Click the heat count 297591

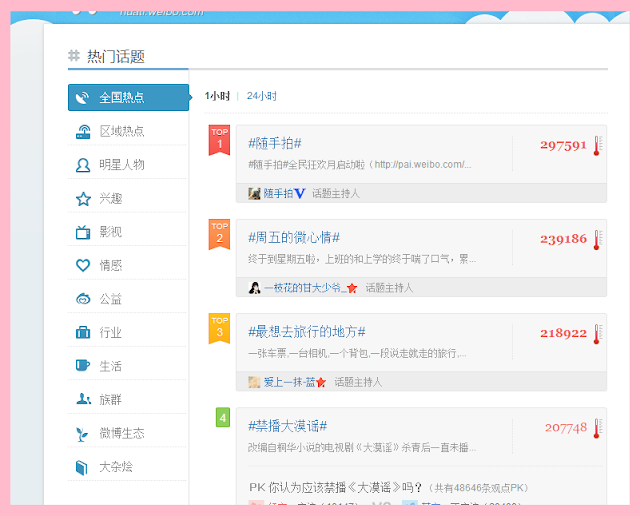pos(564,145)
